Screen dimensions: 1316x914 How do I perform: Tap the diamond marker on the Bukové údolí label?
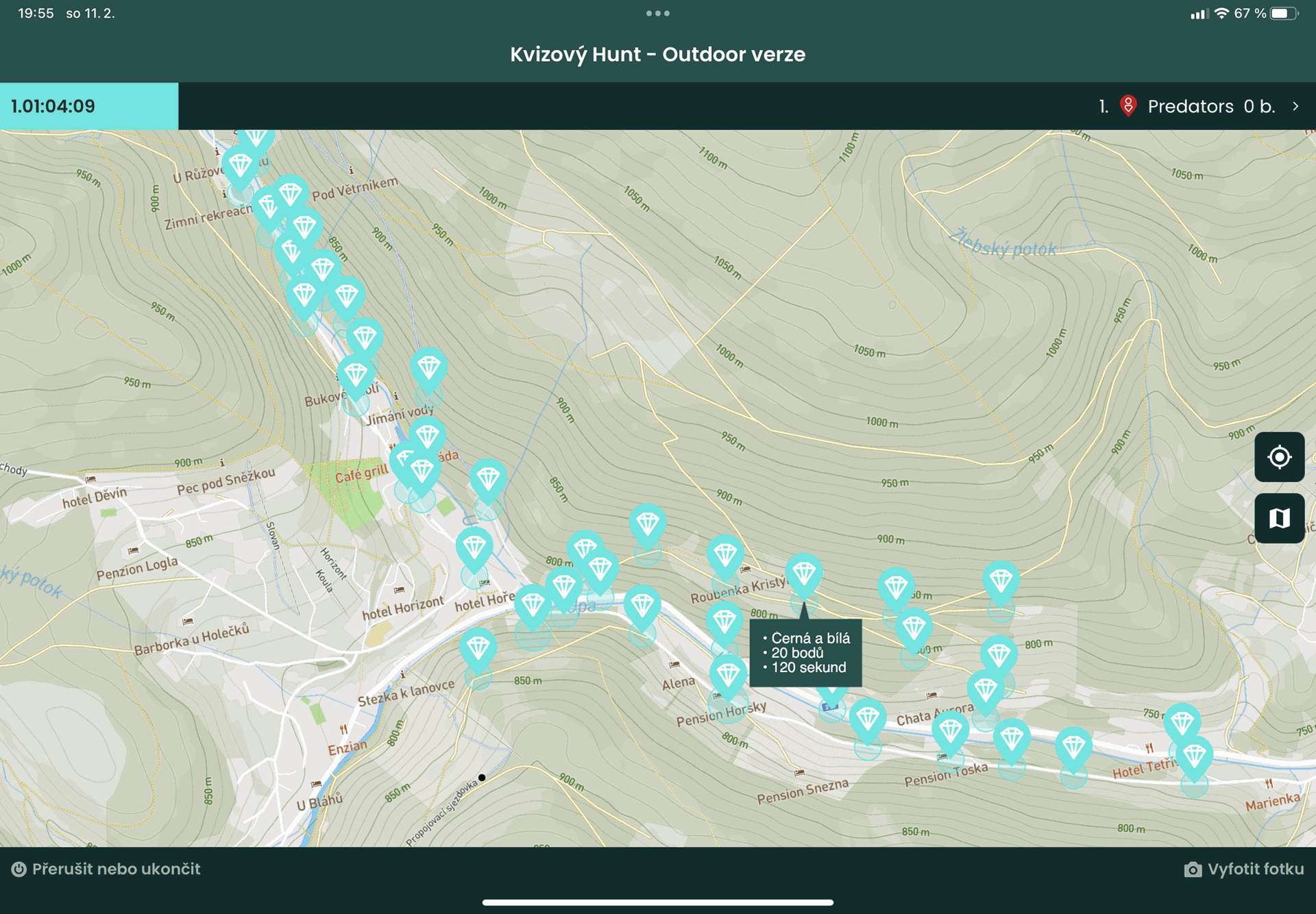point(356,374)
